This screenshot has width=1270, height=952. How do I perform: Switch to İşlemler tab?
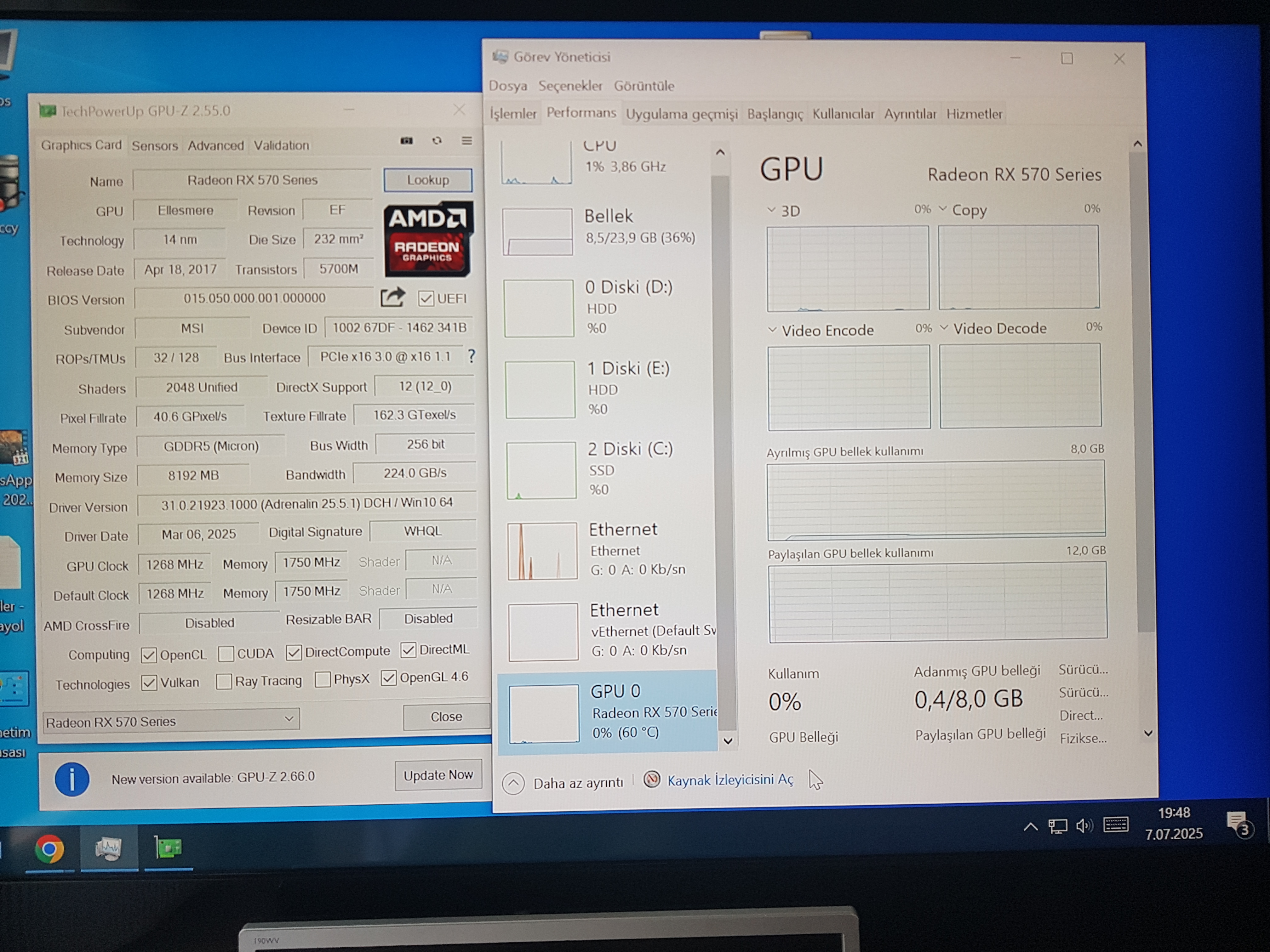click(513, 114)
